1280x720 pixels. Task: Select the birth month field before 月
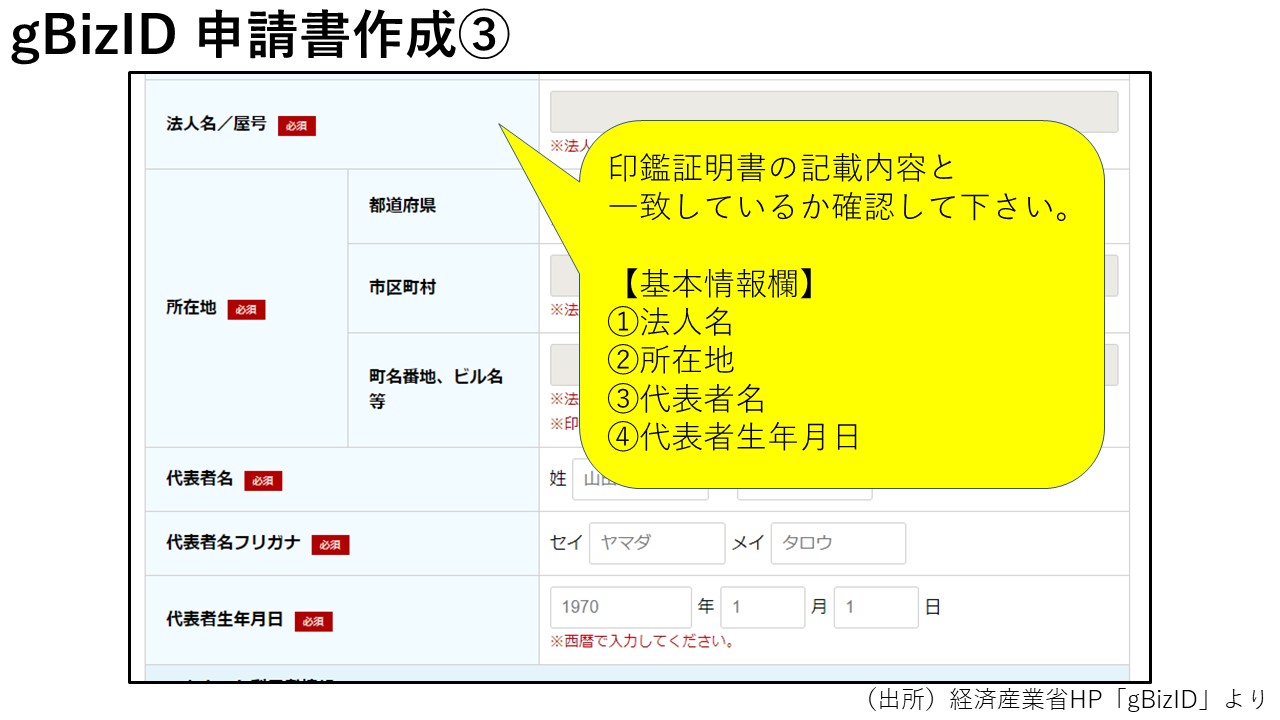point(762,607)
